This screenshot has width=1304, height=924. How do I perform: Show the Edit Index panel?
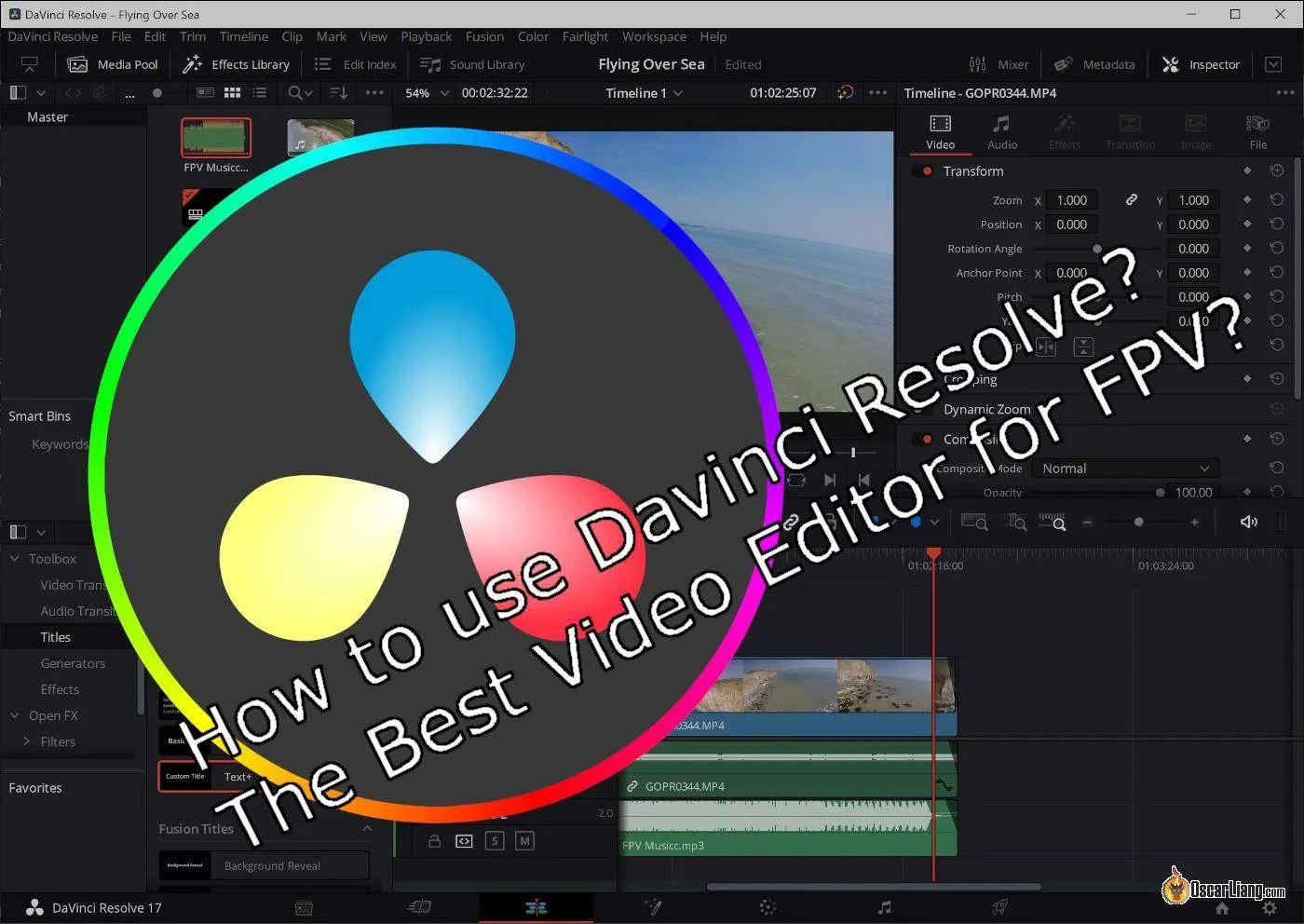[x=355, y=64]
